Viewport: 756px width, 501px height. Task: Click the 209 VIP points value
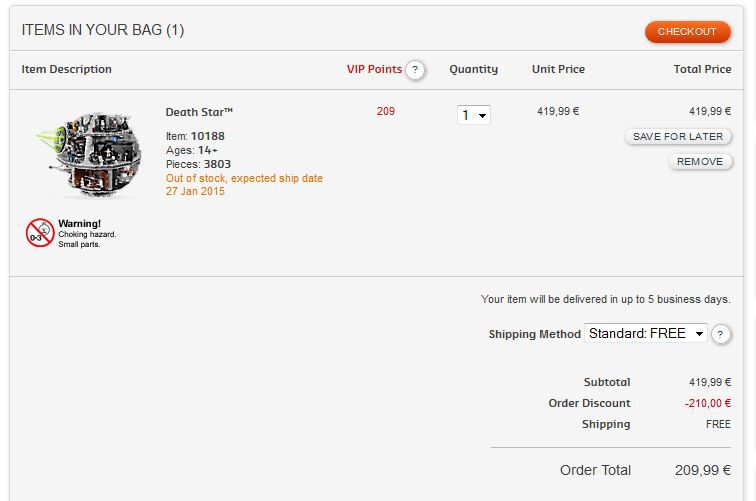(386, 111)
